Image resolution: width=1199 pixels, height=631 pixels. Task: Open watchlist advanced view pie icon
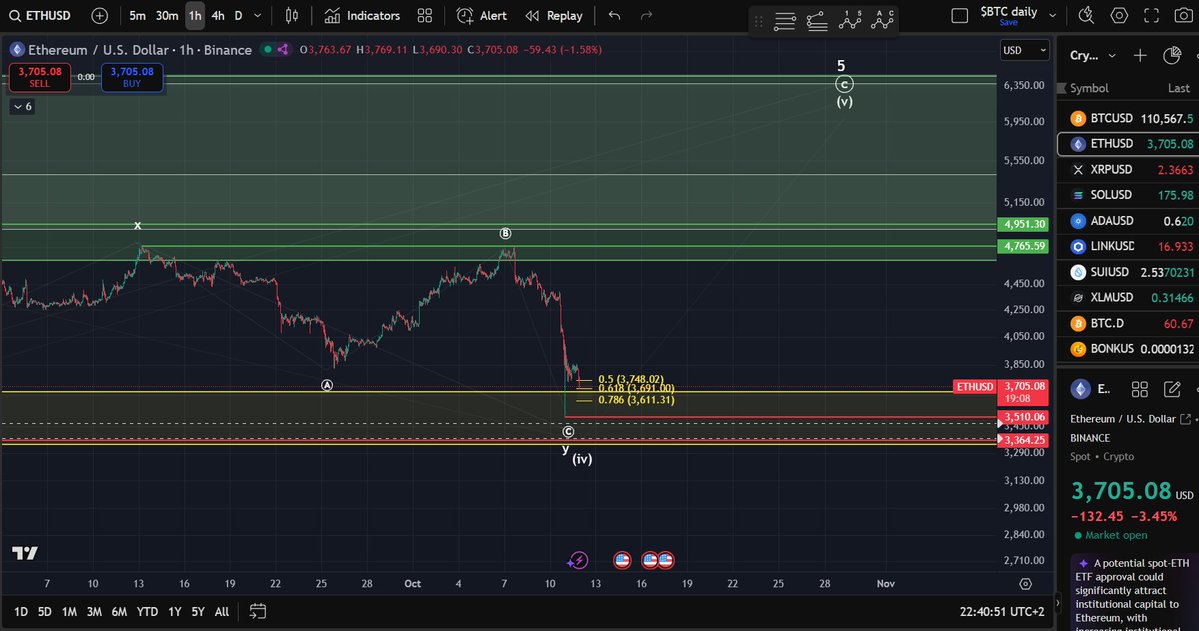[1171, 55]
